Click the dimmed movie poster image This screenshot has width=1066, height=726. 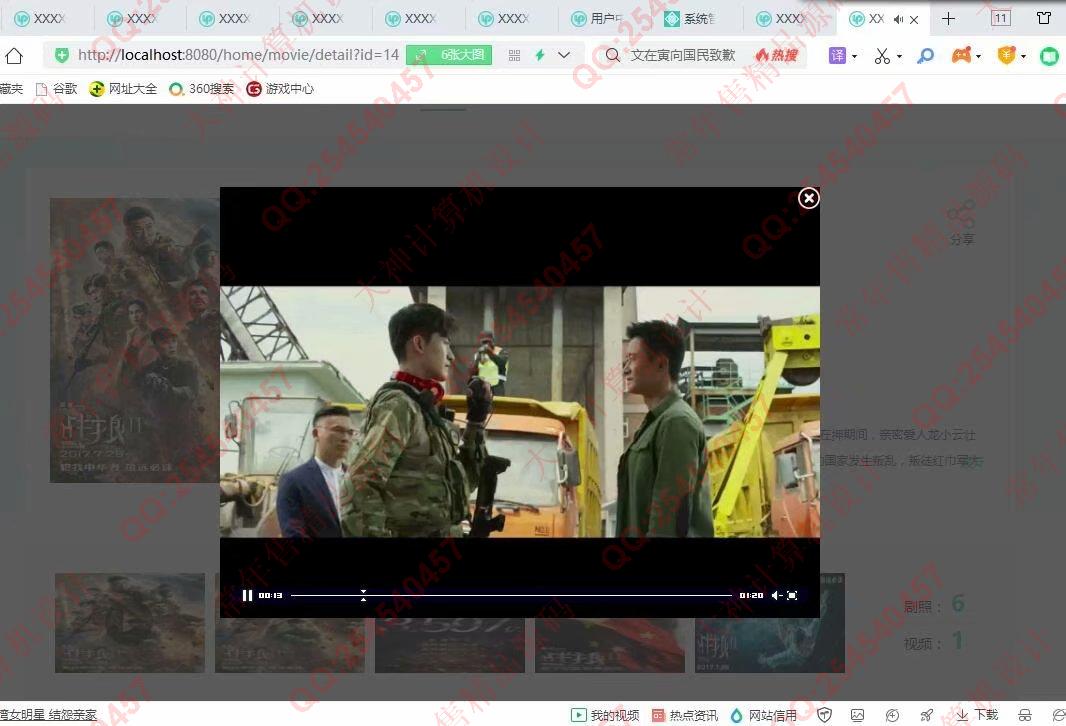pyautogui.click(x=135, y=341)
